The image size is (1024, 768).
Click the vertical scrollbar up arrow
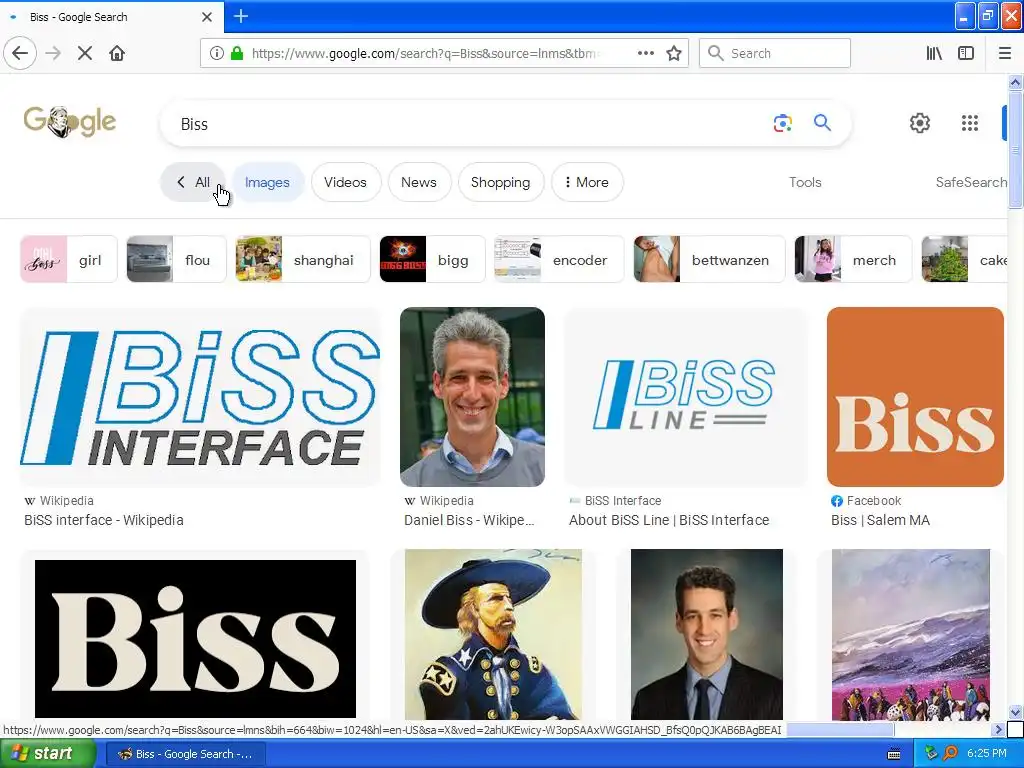(1015, 82)
